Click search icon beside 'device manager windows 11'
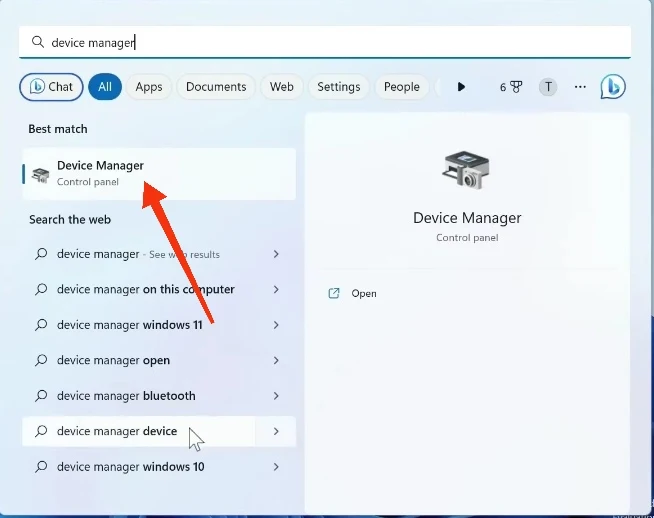The height and width of the screenshot is (518, 654). [41, 324]
